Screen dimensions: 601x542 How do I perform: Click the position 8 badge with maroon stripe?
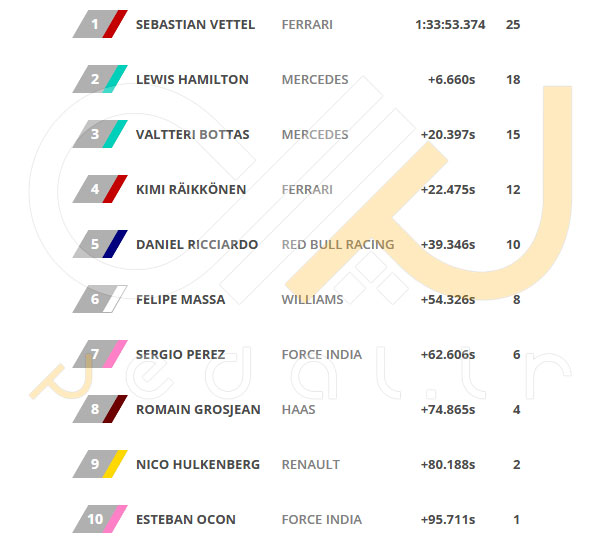[x=100, y=409]
